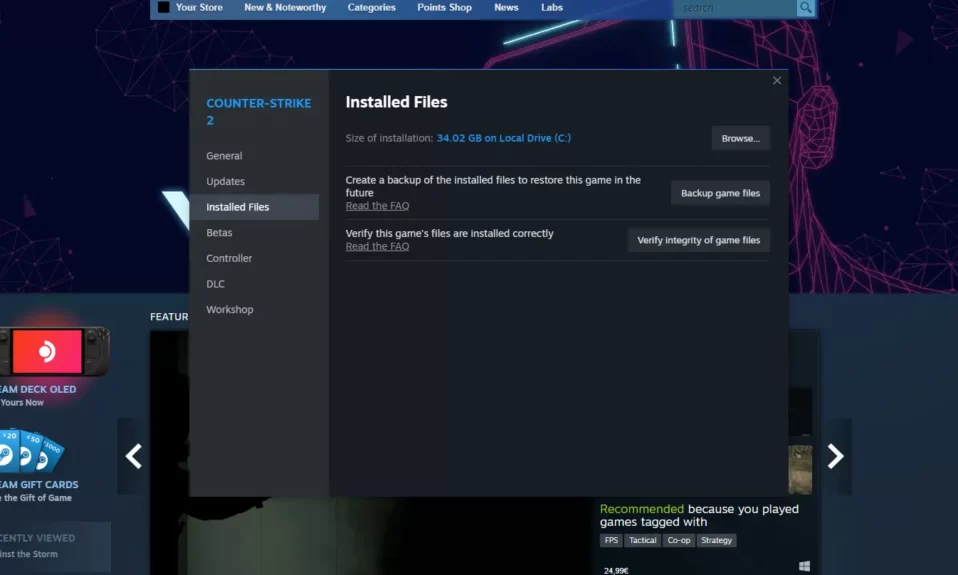Screen dimensions: 958x575
Task: Open the News page
Action: (506, 7)
